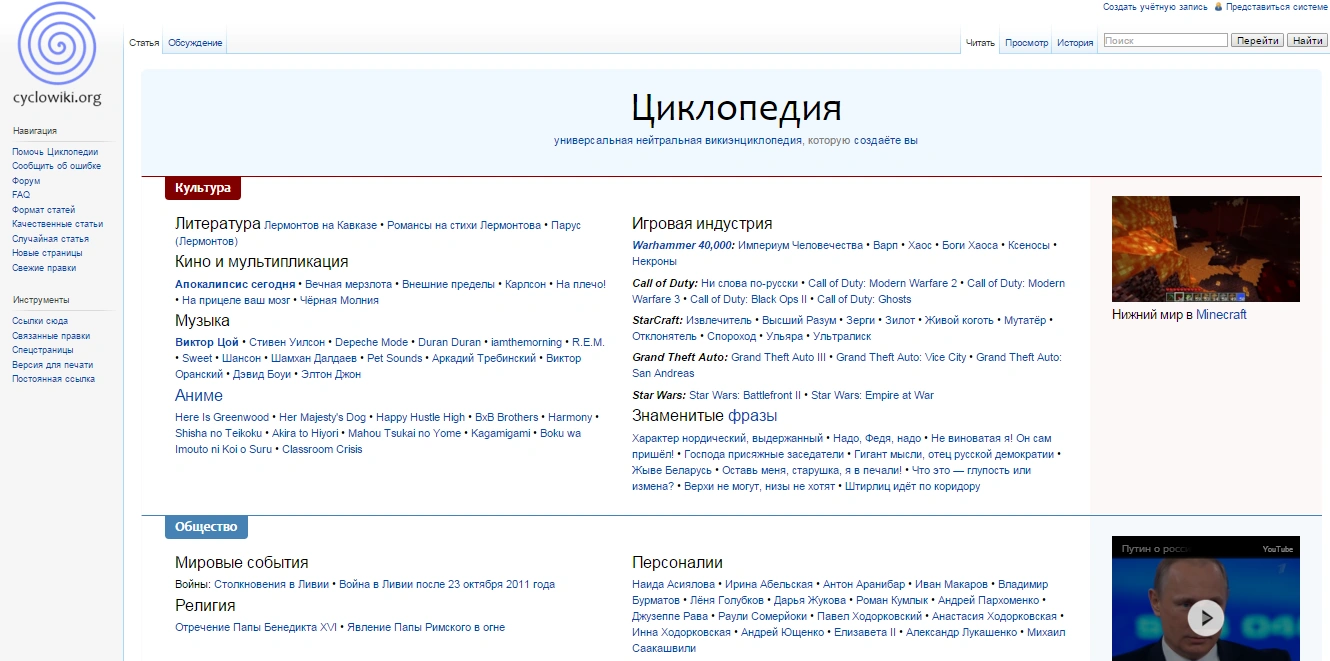This screenshot has height=661, width=1330.
Task: Open Романсы на стихи Лермонтова link
Action: pyautogui.click(x=464, y=226)
